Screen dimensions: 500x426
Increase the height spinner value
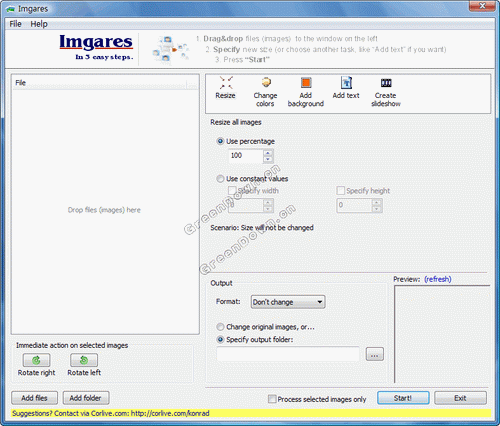click(x=377, y=202)
